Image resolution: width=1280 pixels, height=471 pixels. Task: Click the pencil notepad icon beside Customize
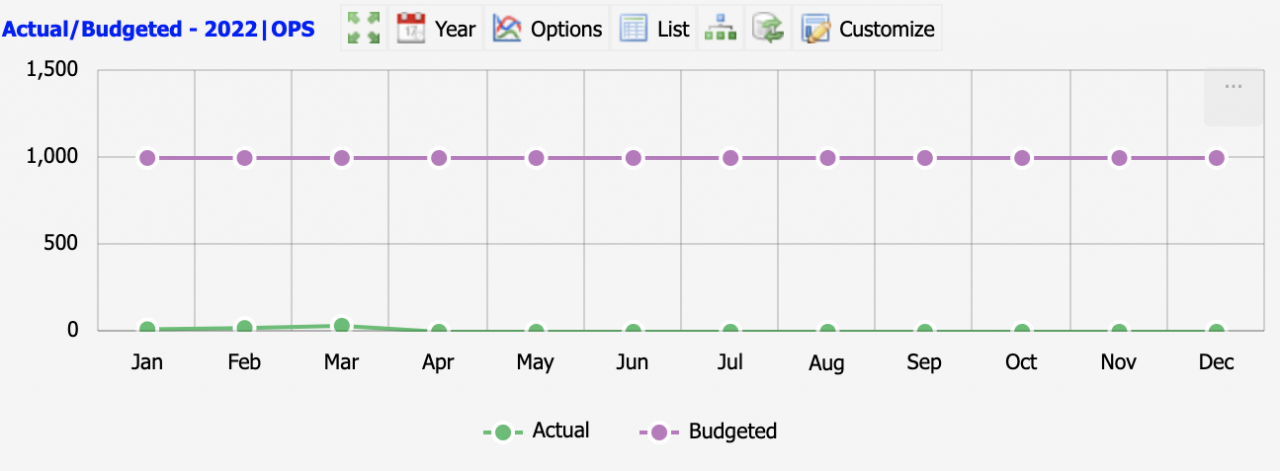[816, 28]
